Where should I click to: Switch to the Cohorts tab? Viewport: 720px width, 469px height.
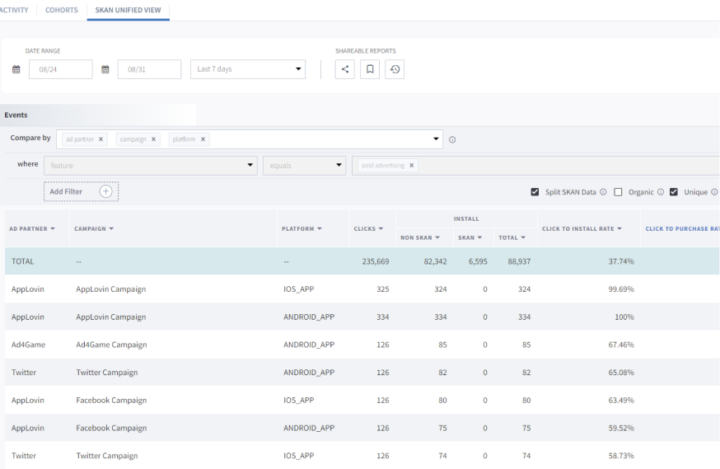61,10
